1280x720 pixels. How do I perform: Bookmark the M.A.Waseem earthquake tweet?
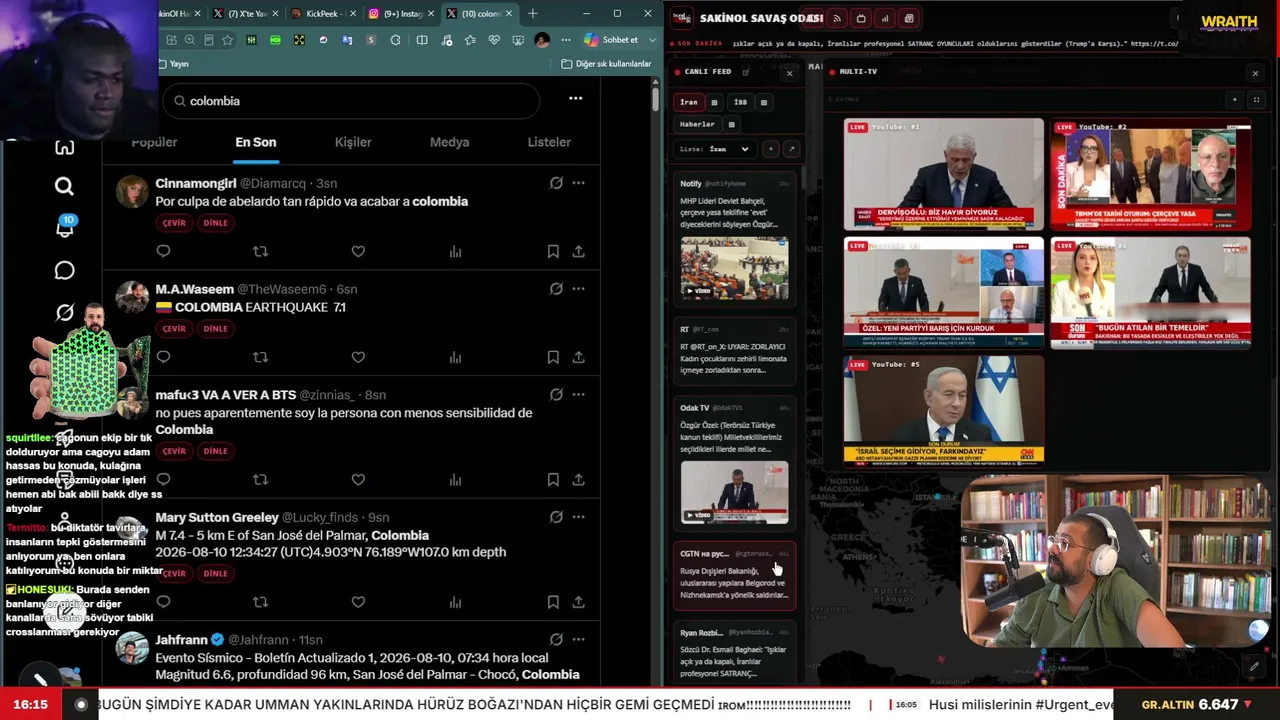(553, 357)
